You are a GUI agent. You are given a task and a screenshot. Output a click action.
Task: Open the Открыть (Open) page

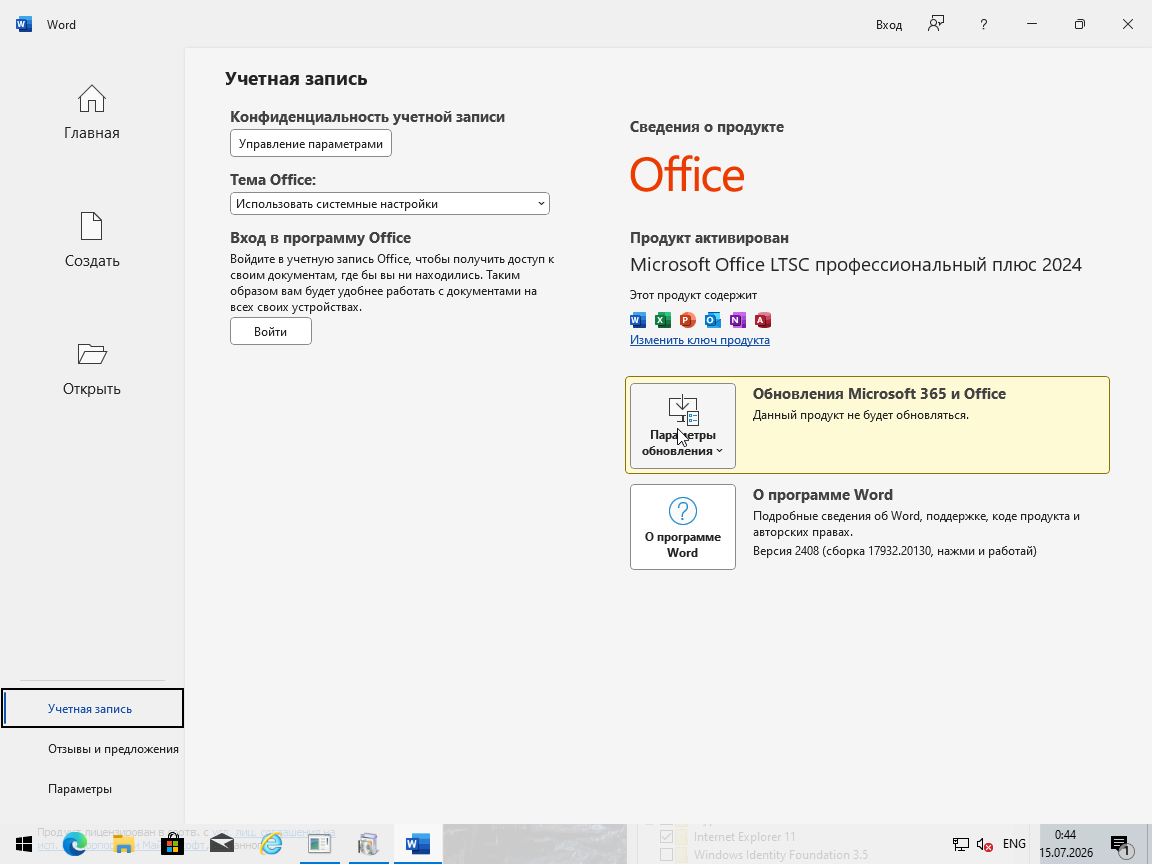tap(91, 368)
